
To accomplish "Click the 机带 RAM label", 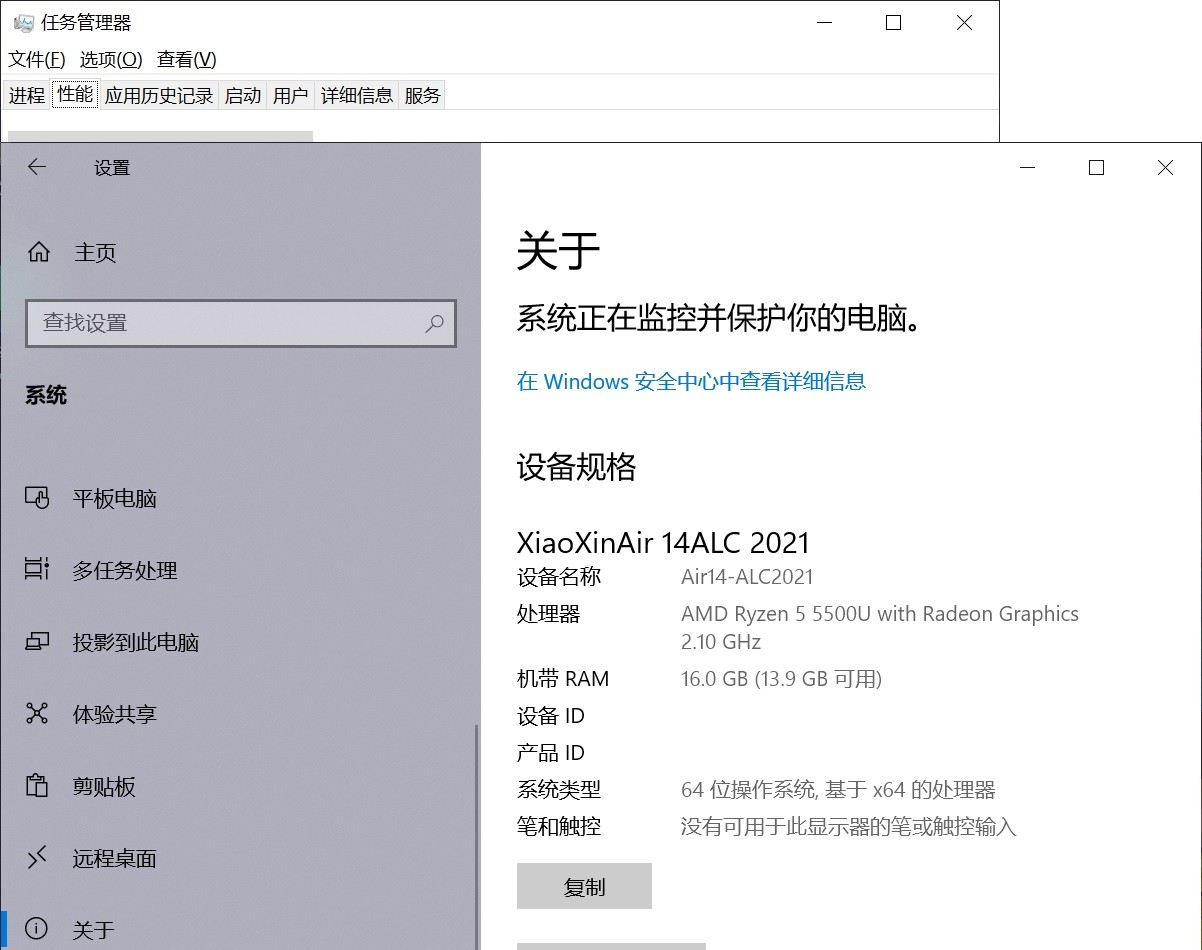I will [x=563, y=679].
